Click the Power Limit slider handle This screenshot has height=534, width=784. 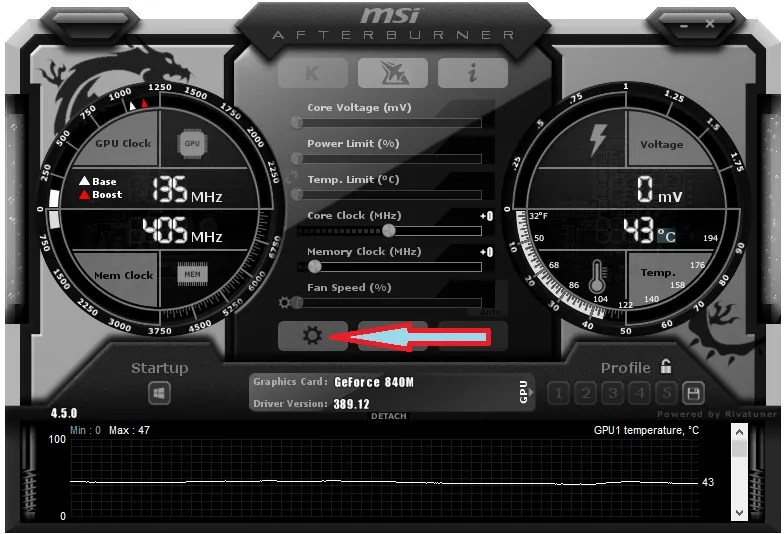point(298,158)
